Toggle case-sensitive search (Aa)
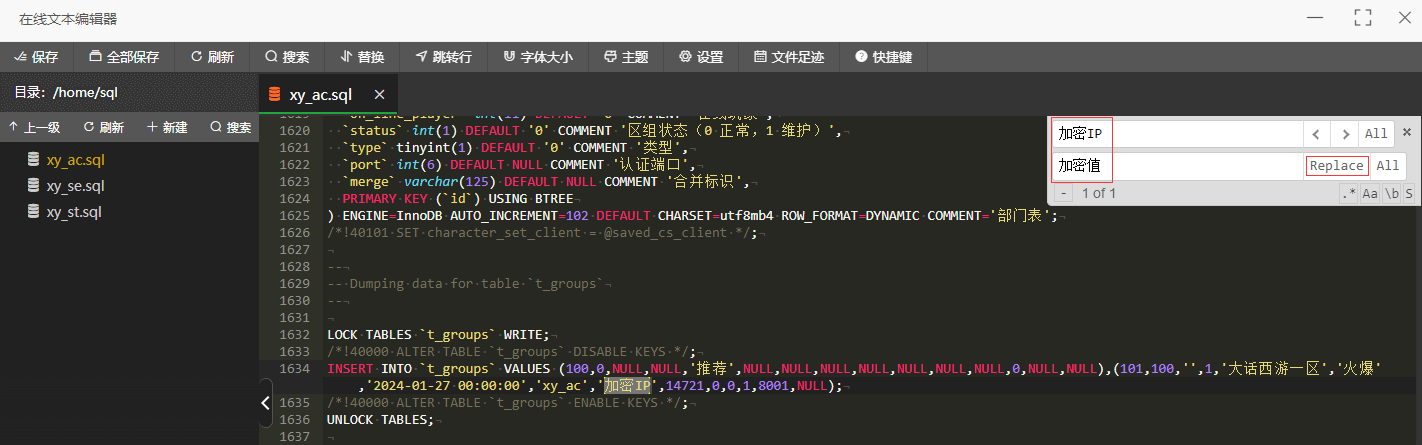Image resolution: width=1422 pixels, height=445 pixels. tap(1369, 193)
